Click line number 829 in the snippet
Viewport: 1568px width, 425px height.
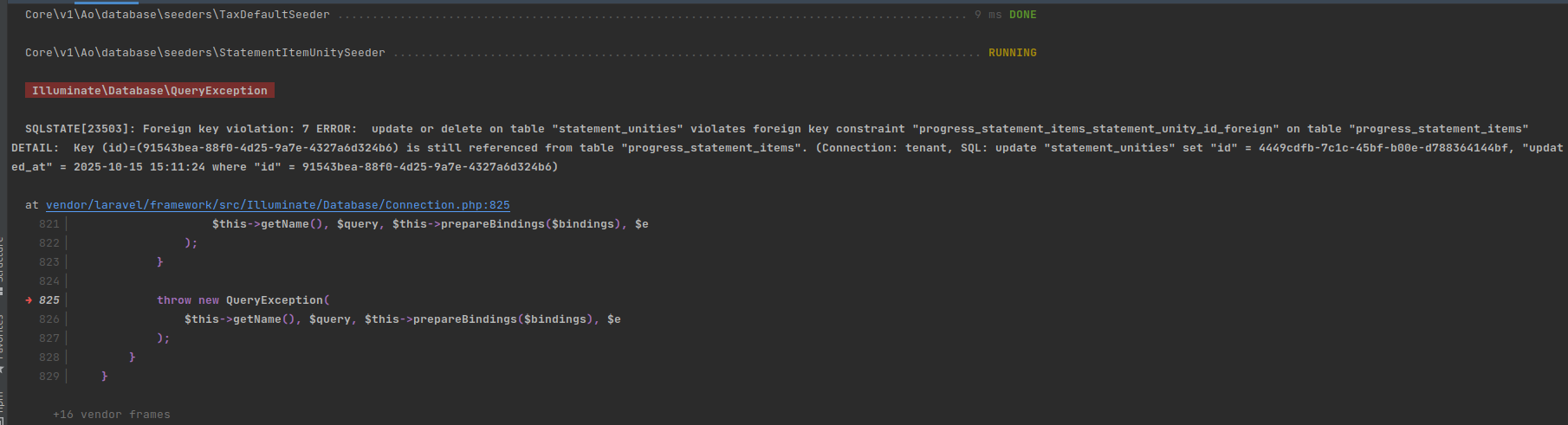[x=49, y=377]
